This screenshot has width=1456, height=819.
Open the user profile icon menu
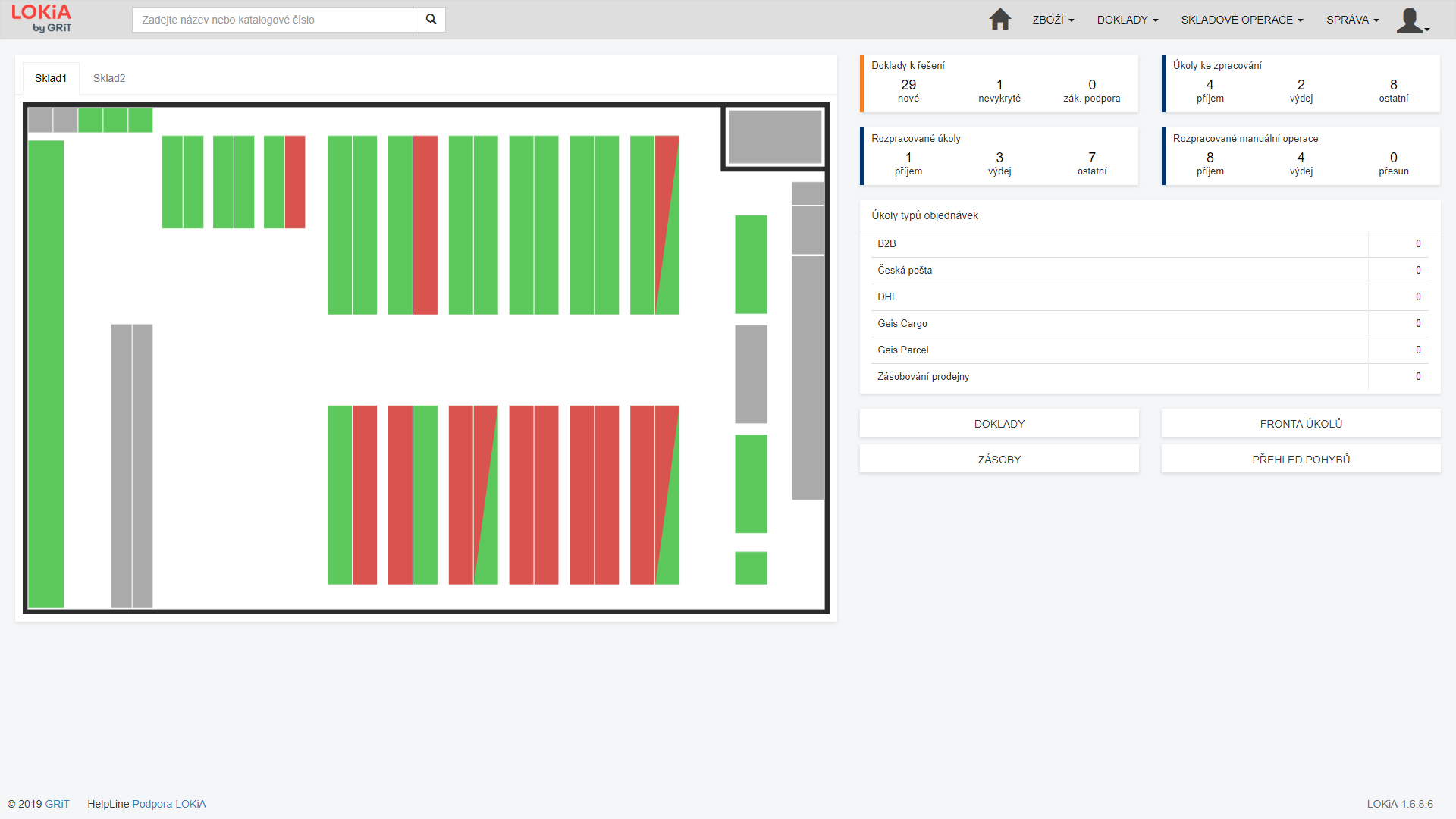coord(1412,20)
